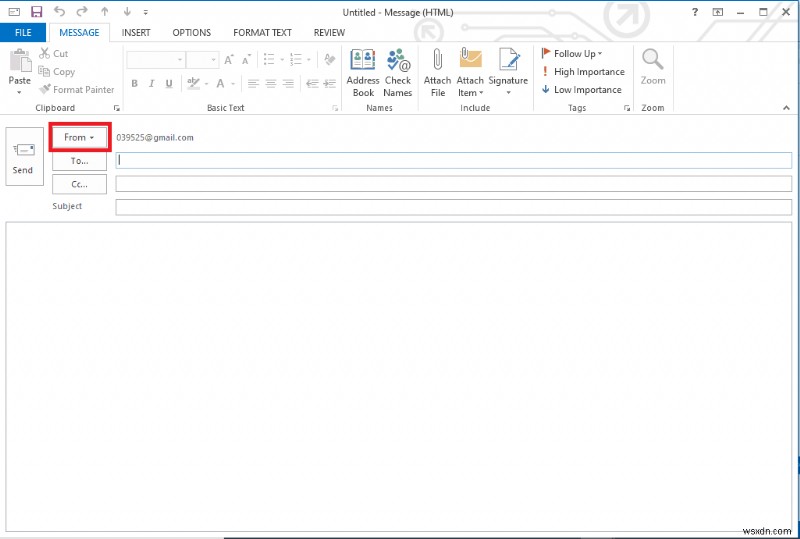Open highlight color dropdown arrow
This screenshot has height=539, width=800.
[x=207, y=84]
